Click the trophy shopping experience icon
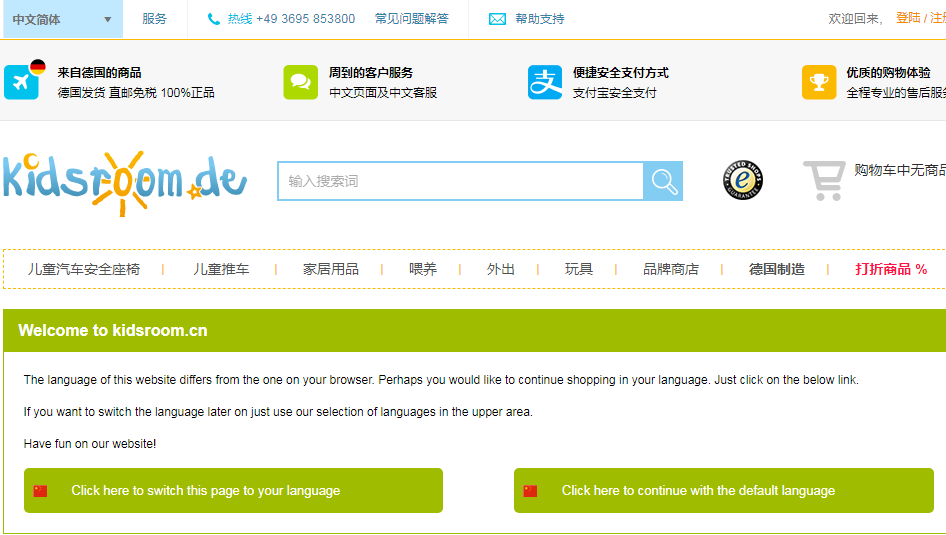This screenshot has width=946, height=535. [819, 82]
